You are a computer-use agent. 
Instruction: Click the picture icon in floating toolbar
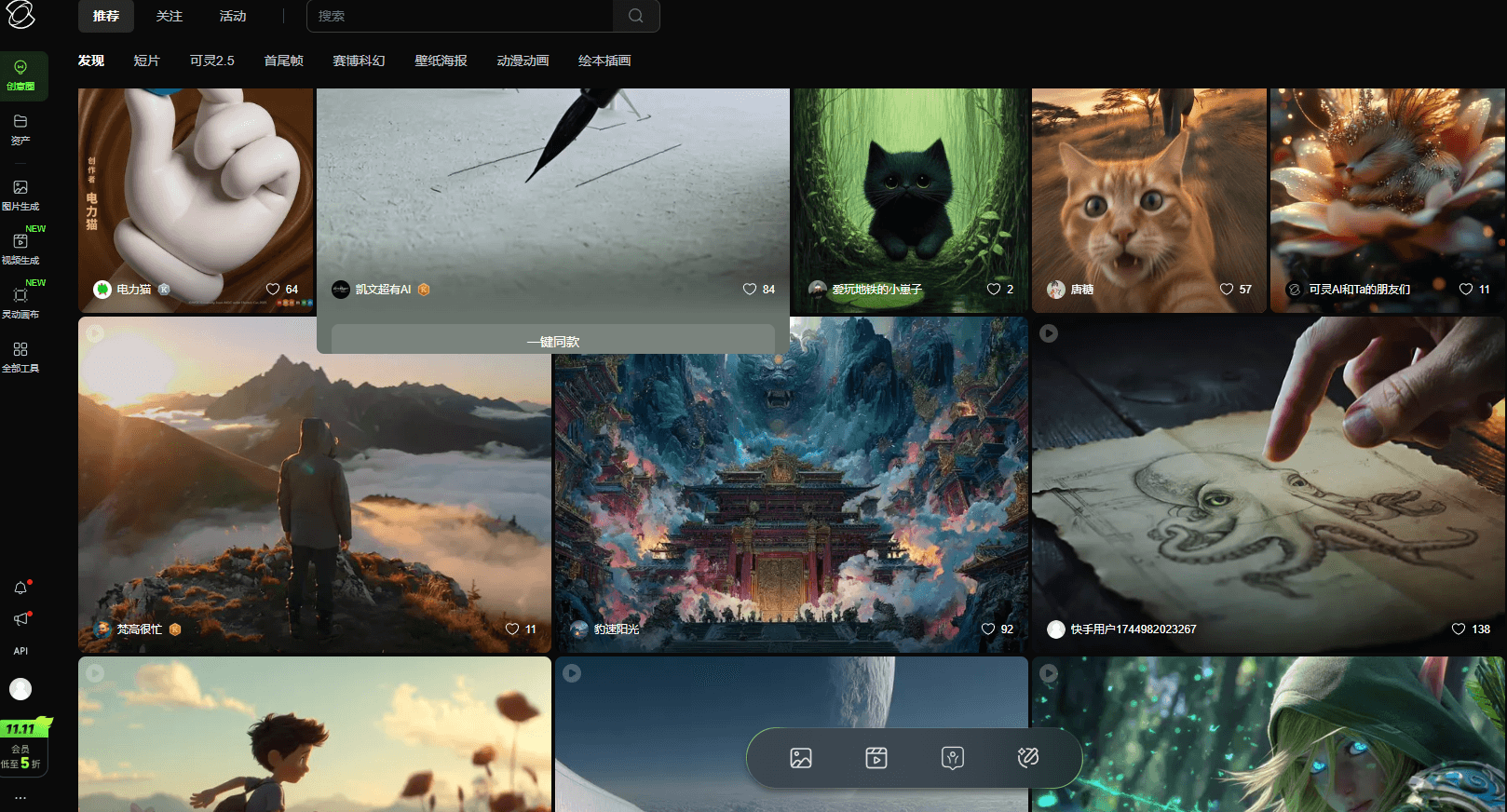click(801, 758)
